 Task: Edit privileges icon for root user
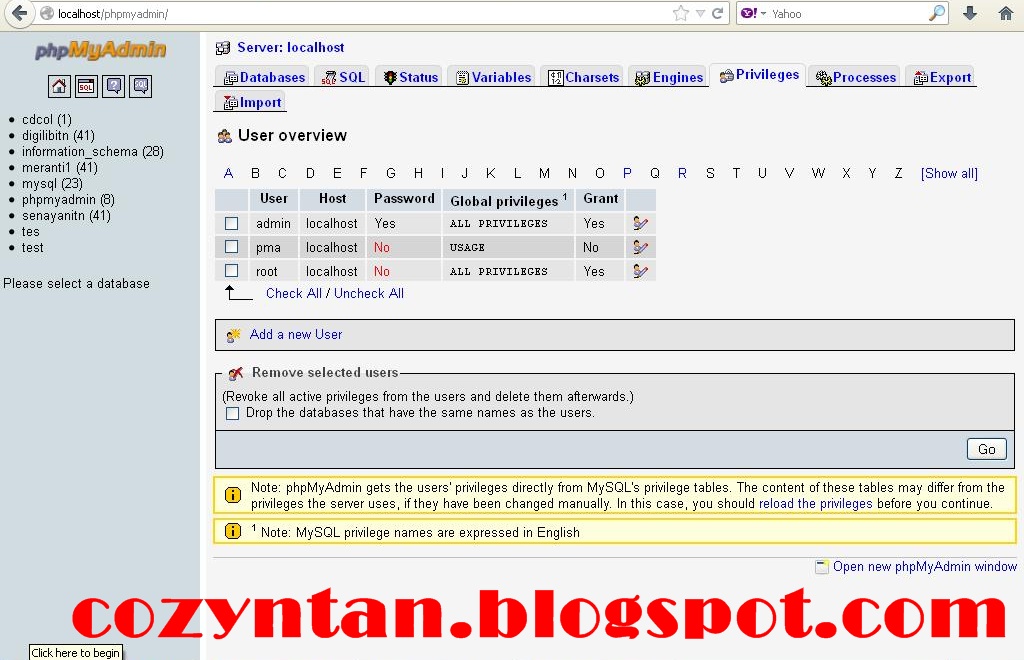(x=640, y=271)
